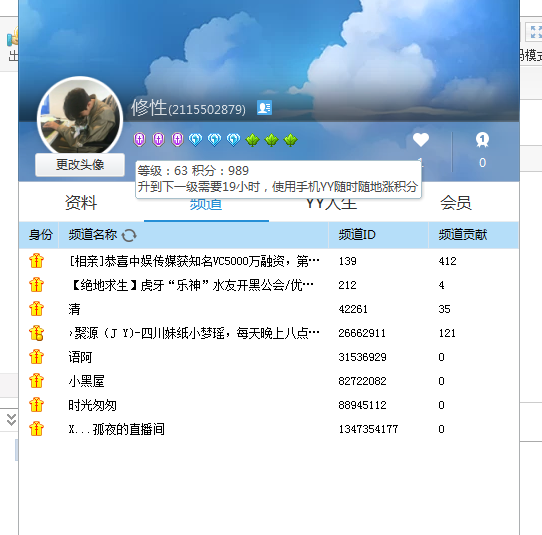542x535 pixels.
Task: Refresh the channel list with the circular arrow
Action: (129, 235)
